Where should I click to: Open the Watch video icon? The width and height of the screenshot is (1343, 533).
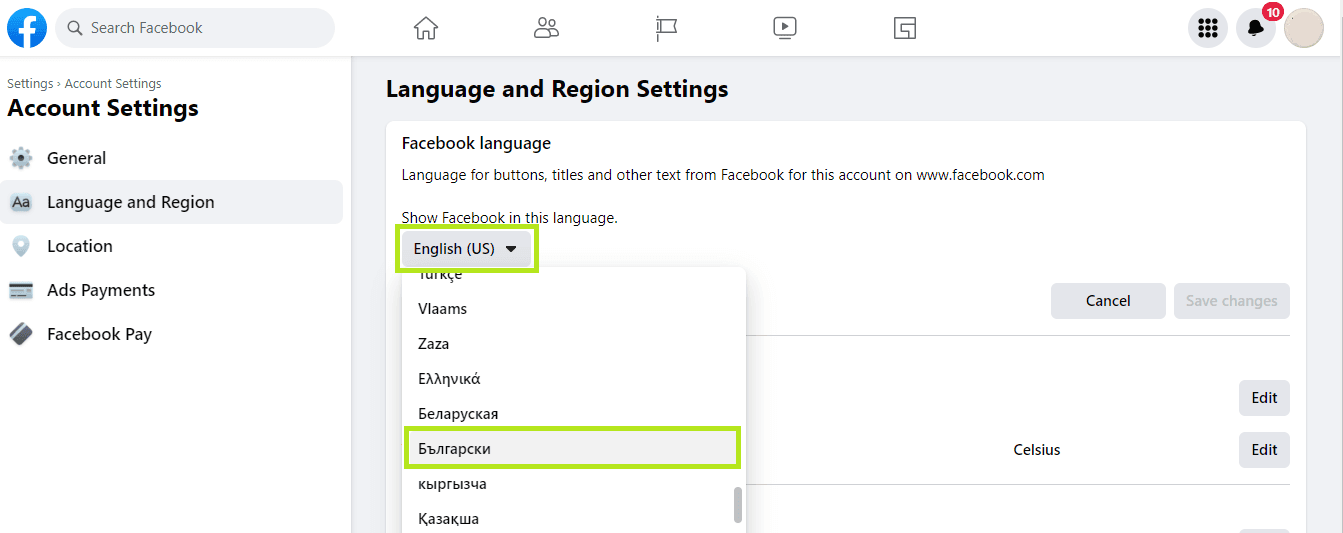[x=785, y=28]
